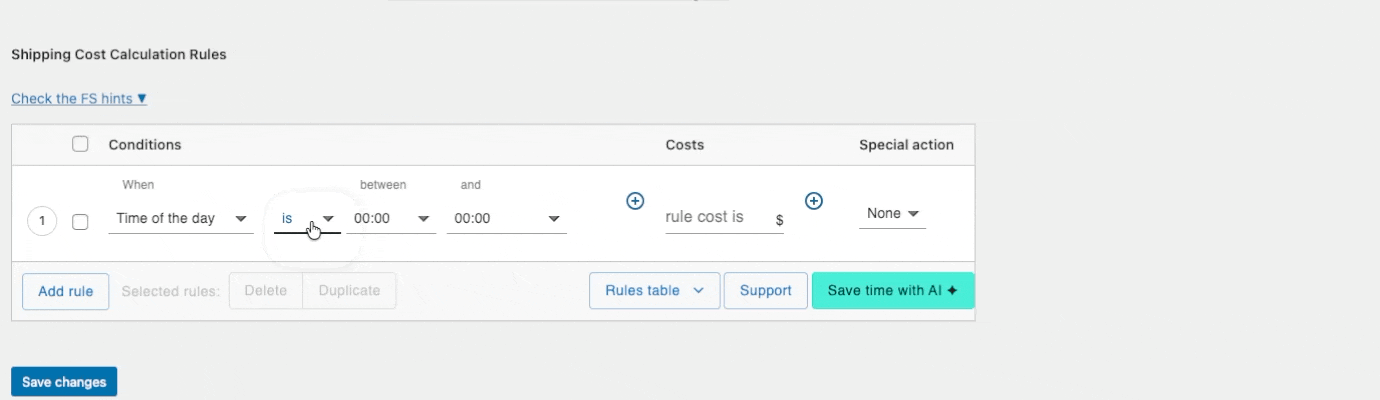Image resolution: width=1380 pixels, height=400 pixels.
Task: Click the plus icon next to rule cost
Action: (x=814, y=201)
